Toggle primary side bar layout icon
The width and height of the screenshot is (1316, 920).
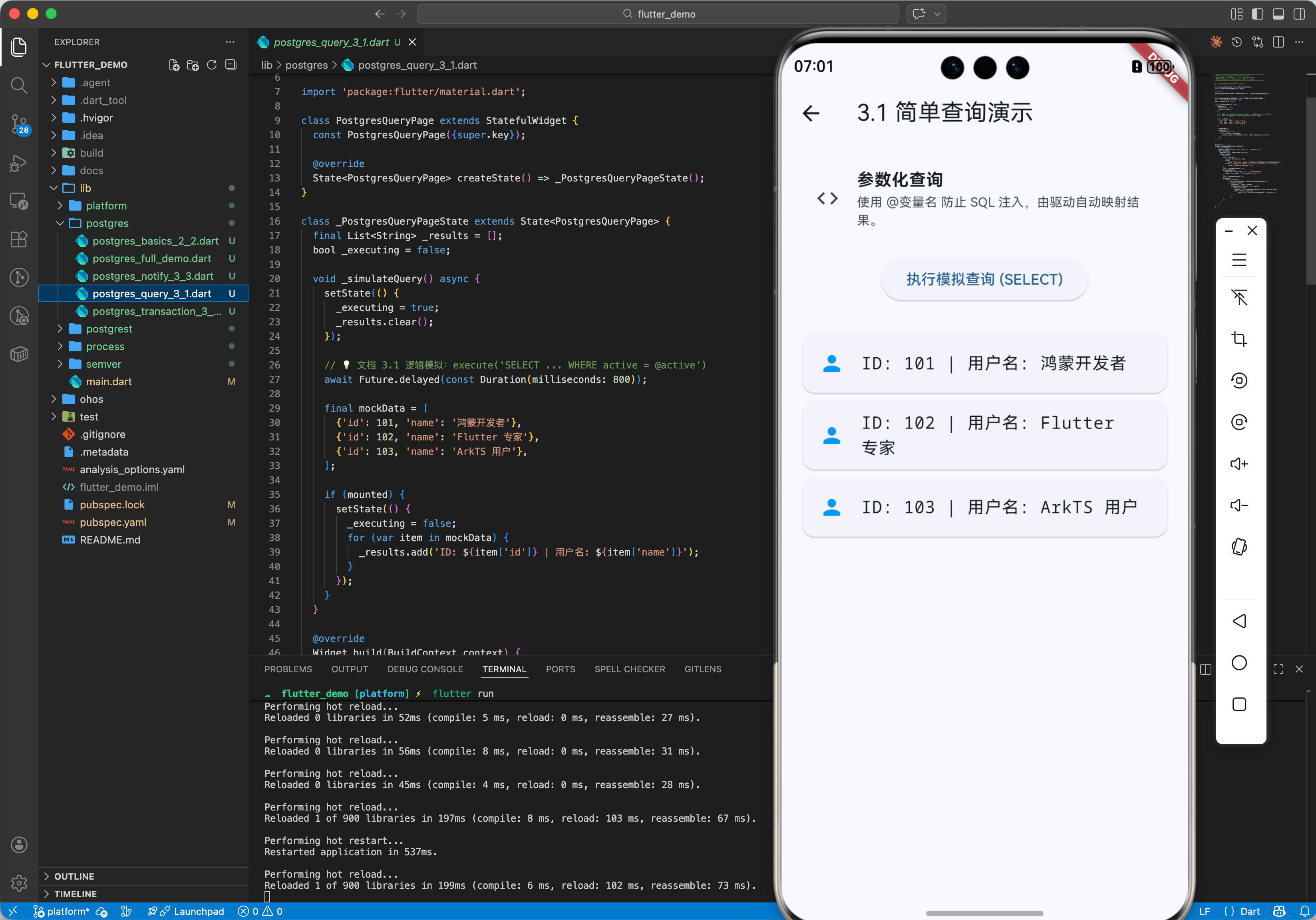tap(1257, 14)
